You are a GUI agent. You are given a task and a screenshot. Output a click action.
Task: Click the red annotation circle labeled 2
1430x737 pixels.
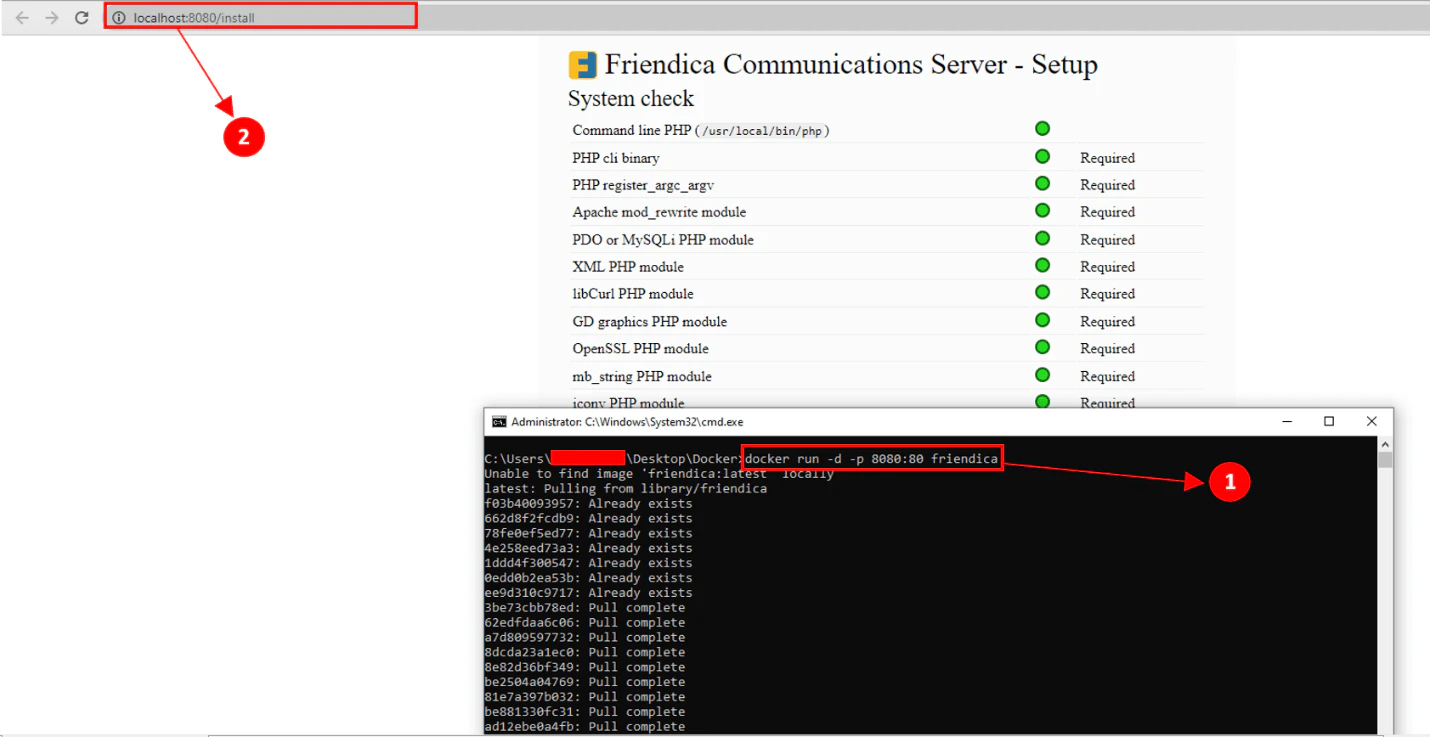coord(244,137)
